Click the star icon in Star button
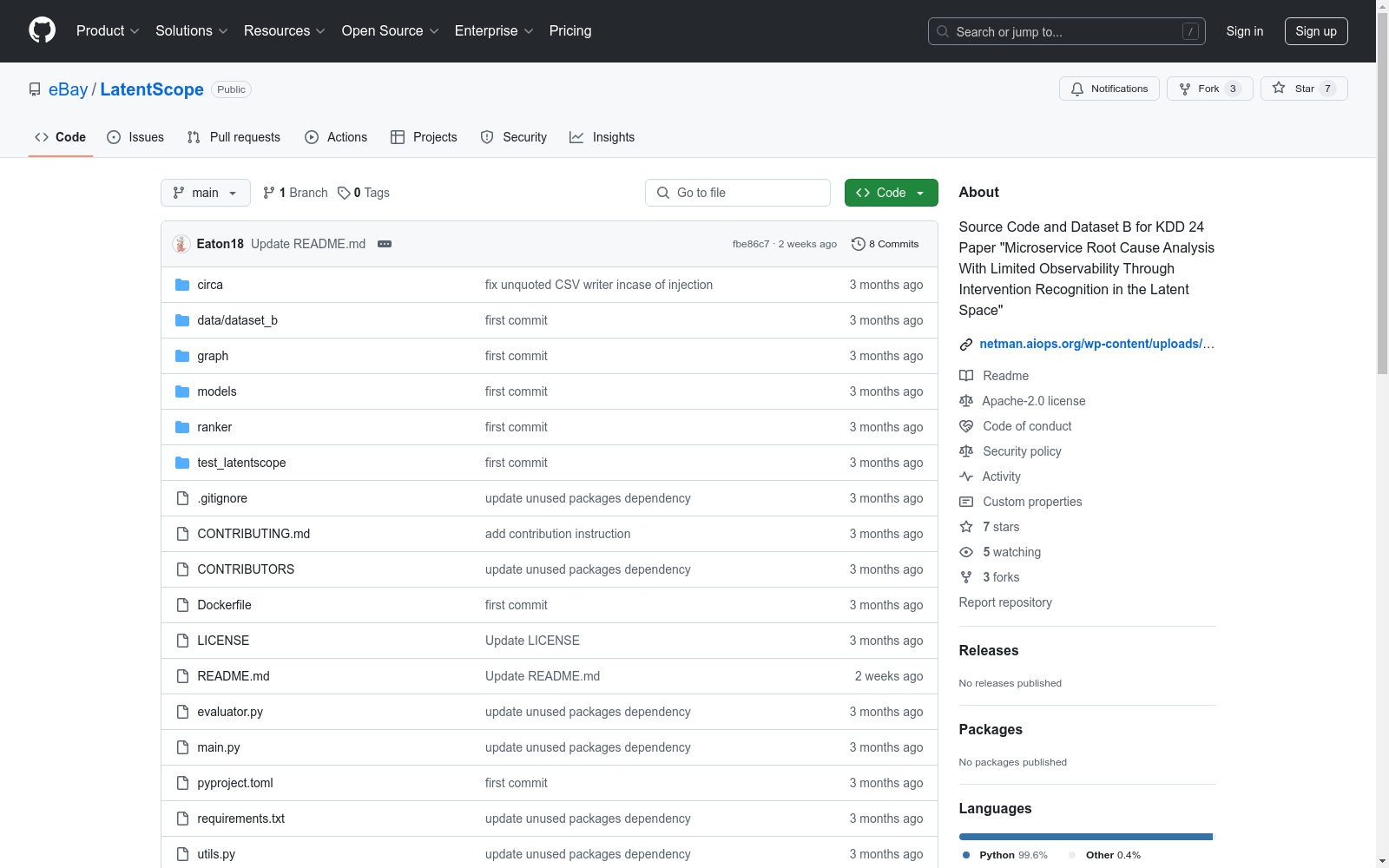Viewport: 1389px width, 868px height. (x=1279, y=88)
